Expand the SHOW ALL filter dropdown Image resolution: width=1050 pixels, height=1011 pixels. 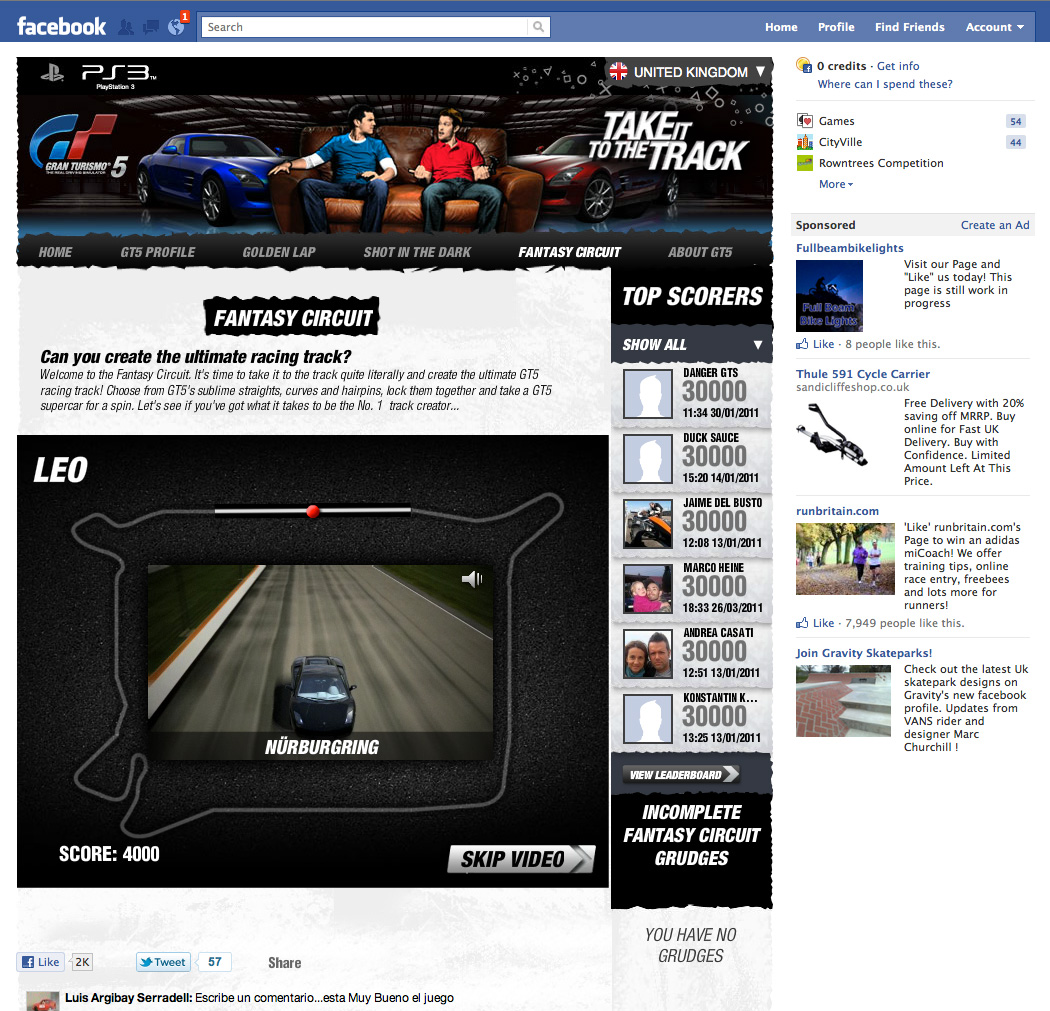pos(692,345)
